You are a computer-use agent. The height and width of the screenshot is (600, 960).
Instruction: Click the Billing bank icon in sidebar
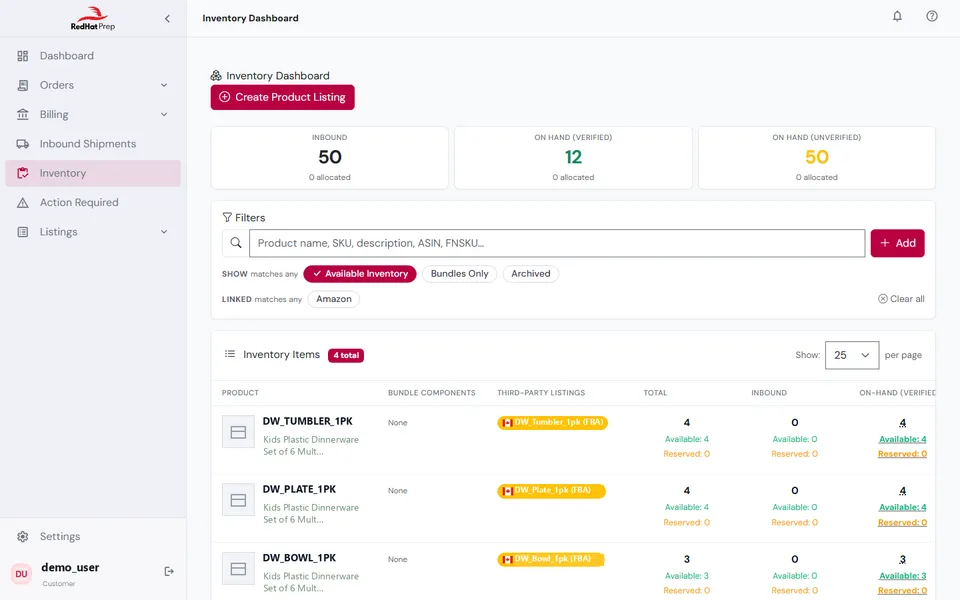click(x=23, y=114)
